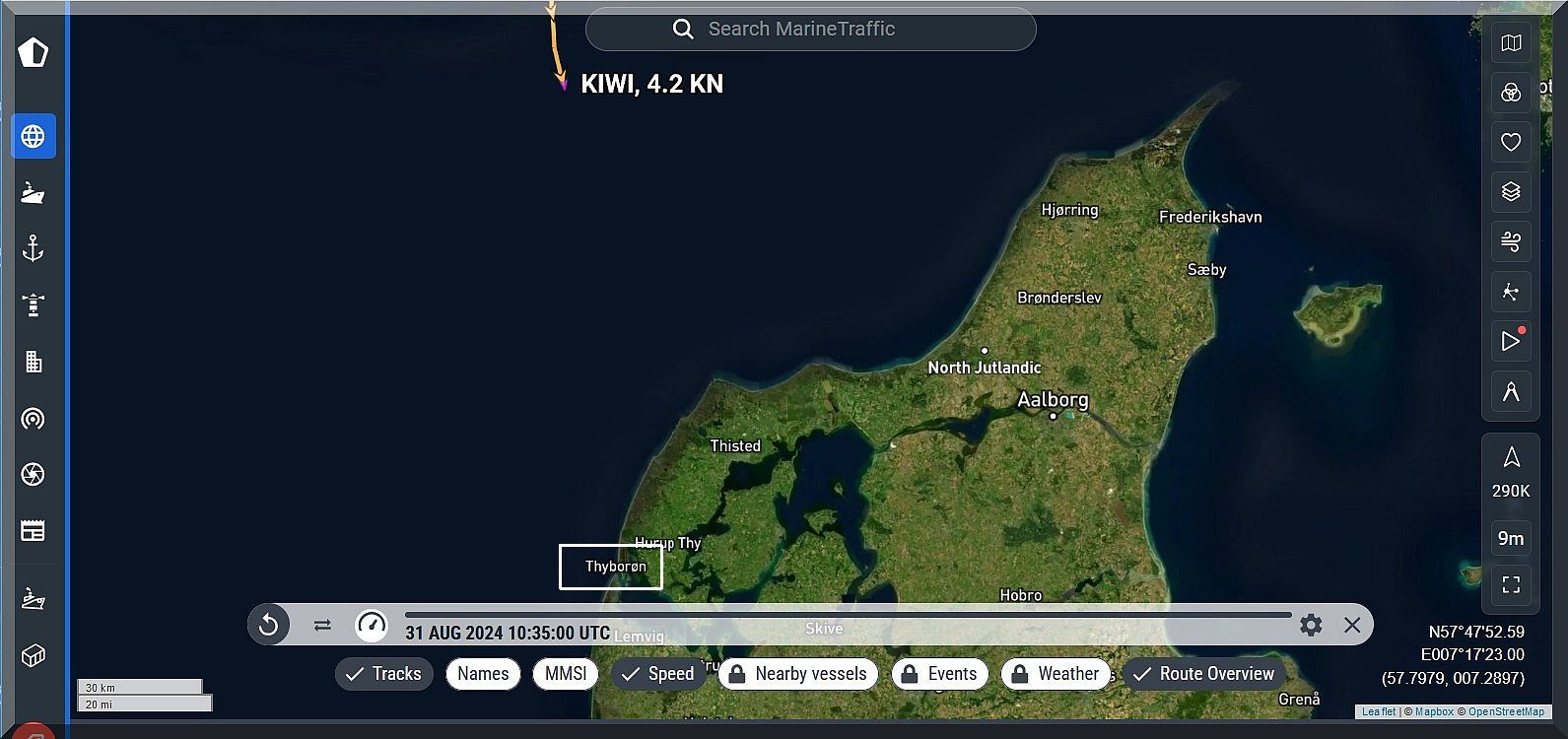Toggle the Route Overview button

(x=1203, y=674)
